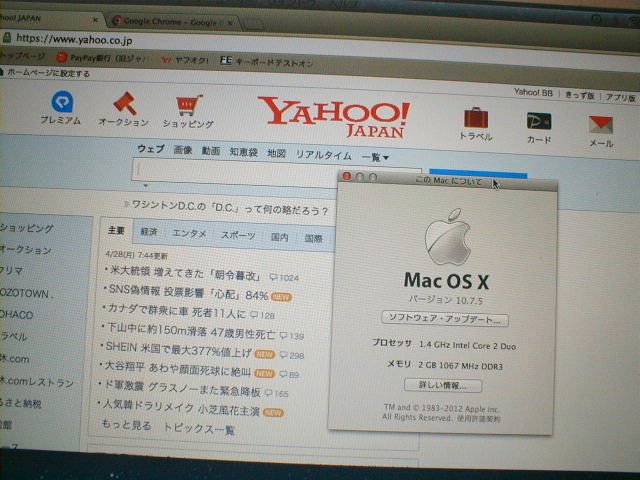Open the Shopping cart icon
640x480 pixels.
point(189,105)
